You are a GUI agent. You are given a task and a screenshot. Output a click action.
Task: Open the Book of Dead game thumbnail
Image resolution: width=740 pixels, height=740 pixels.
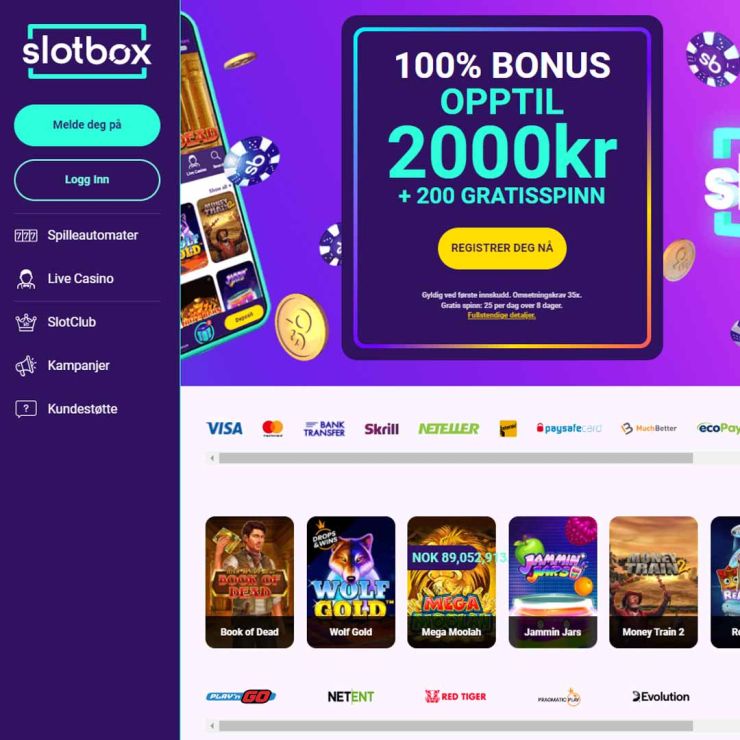point(250,582)
